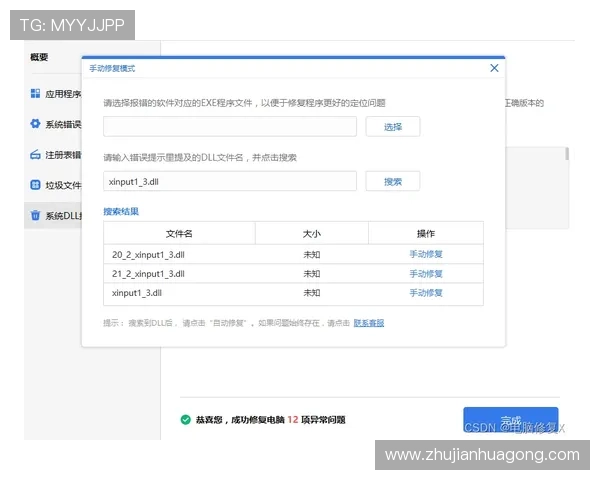This screenshot has width=600, height=480.
Task: Click the 应用程序 grid icon in sidebar
Action: coord(35,93)
